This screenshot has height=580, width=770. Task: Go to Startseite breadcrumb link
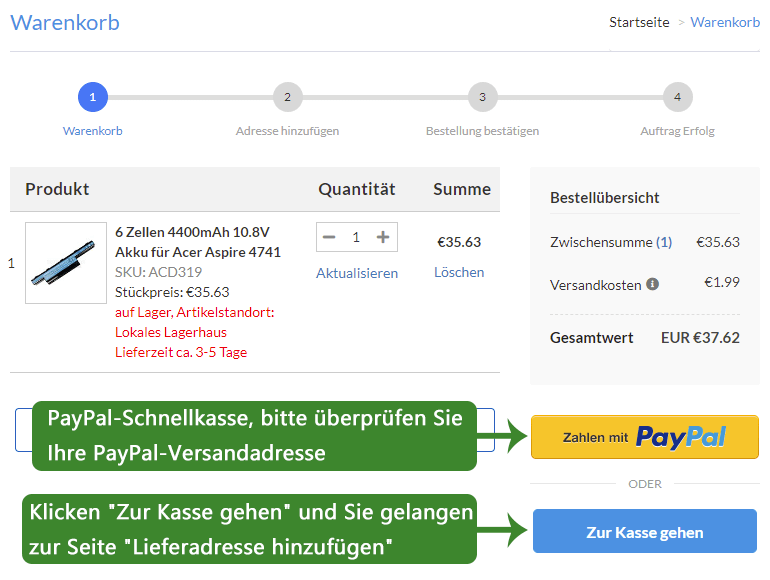point(639,22)
